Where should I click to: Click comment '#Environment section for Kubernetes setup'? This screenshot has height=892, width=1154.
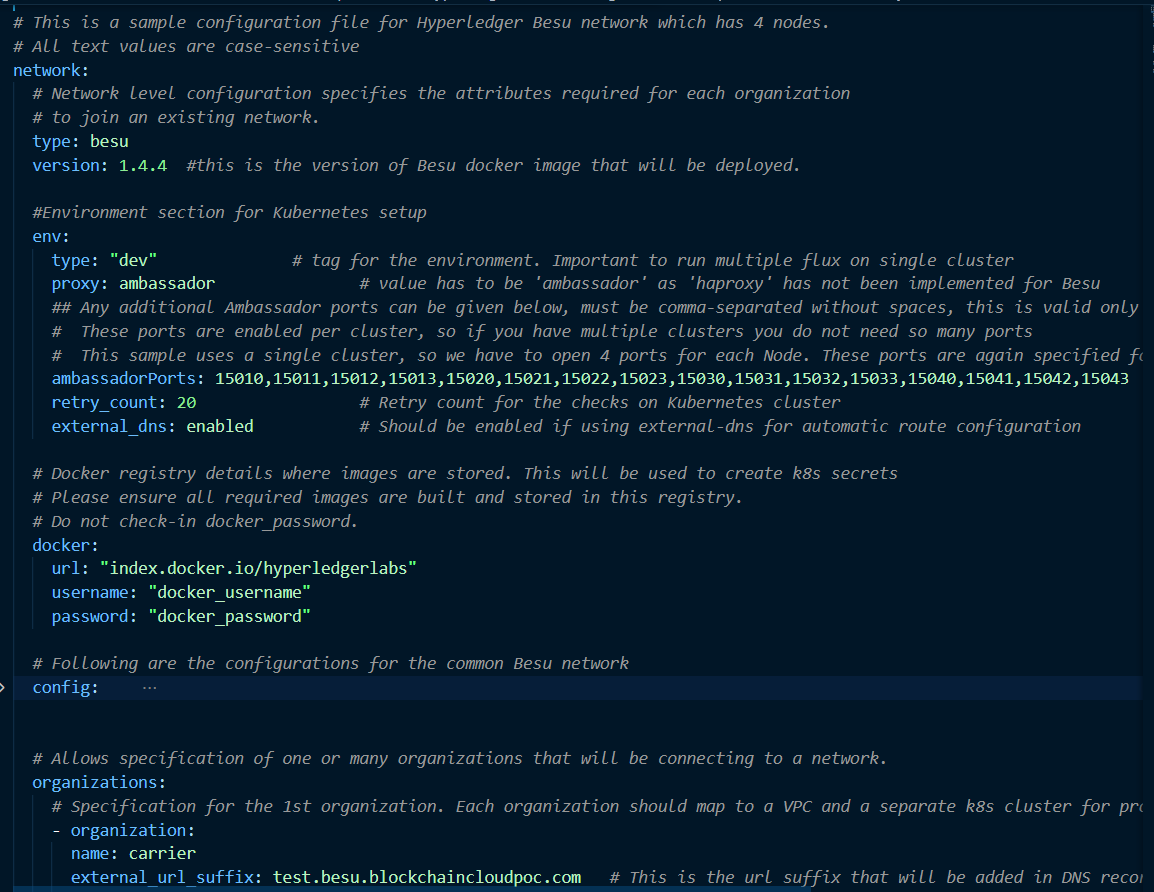(230, 213)
